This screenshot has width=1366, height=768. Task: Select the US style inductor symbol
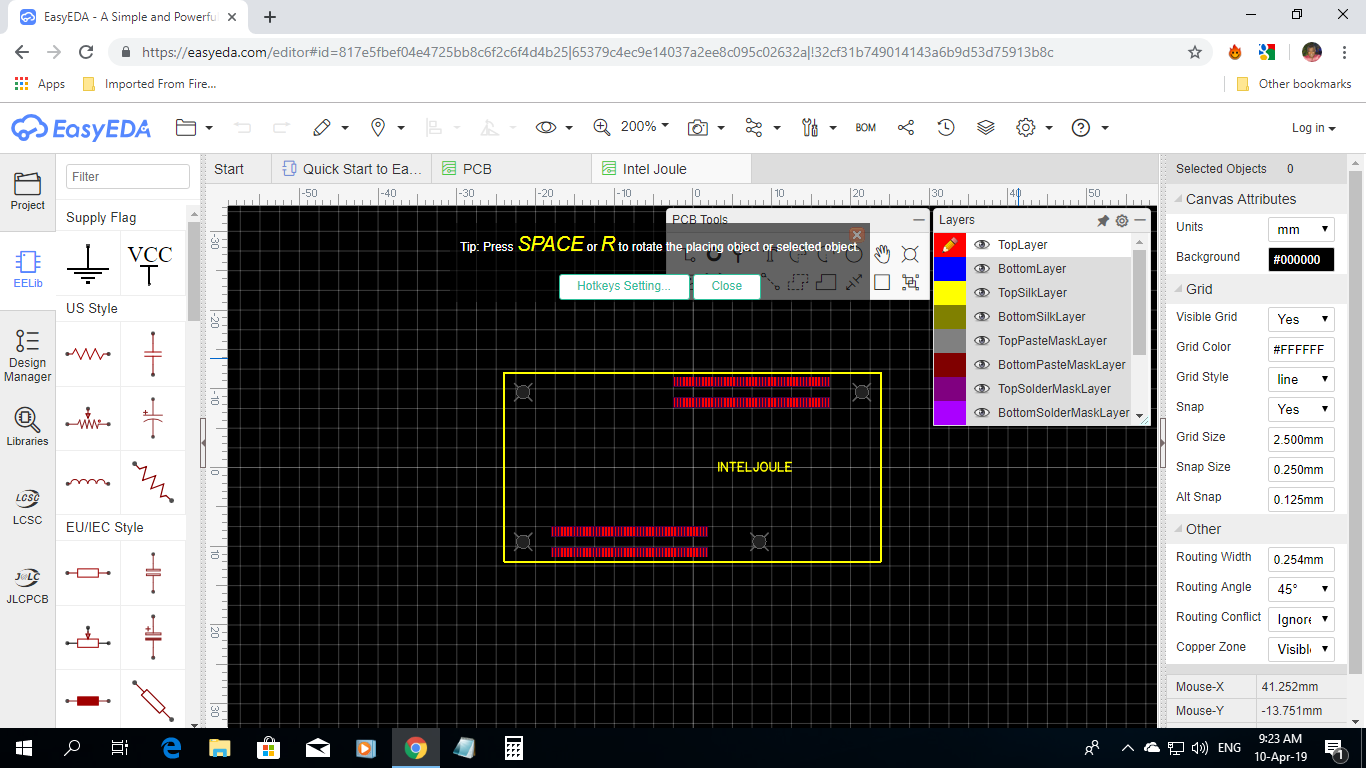click(x=88, y=482)
